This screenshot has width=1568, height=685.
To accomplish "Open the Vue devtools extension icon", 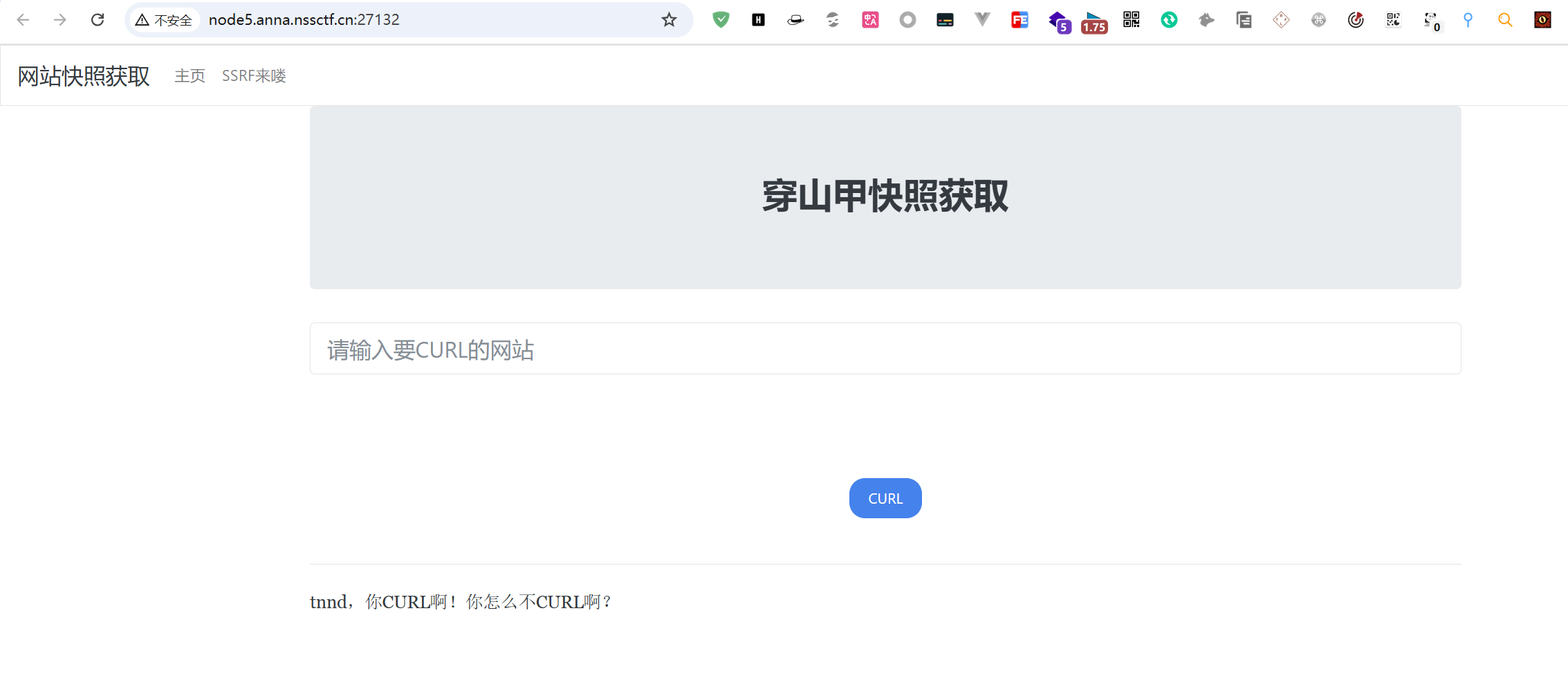I will pos(982,20).
